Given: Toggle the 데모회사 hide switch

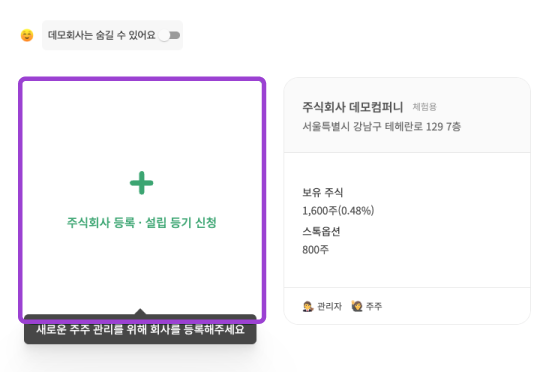Looking at the screenshot, I should (x=169, y=35).
